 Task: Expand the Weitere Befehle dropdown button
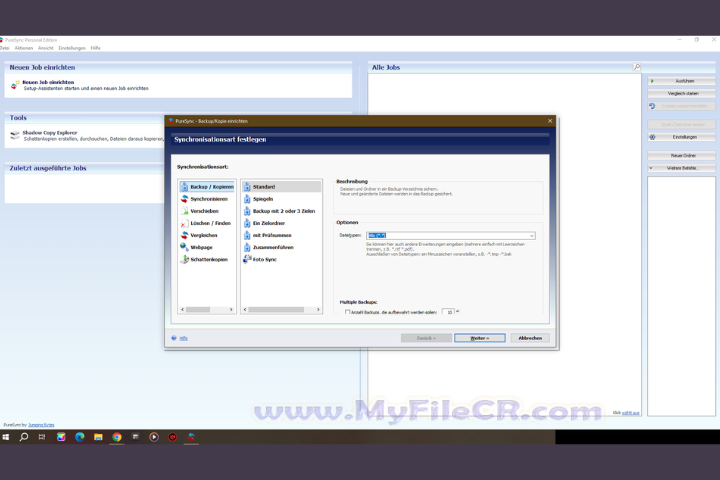[681, 168]
